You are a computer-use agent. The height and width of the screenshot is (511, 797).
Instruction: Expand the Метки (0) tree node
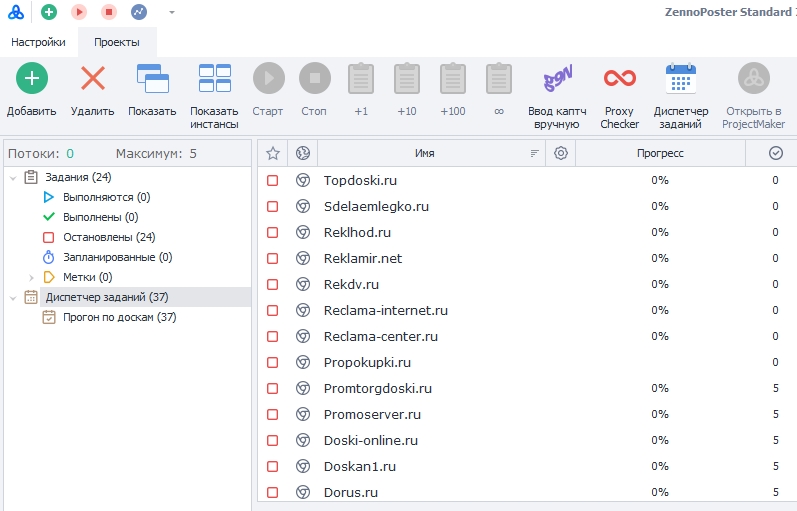click(x=32, y=278)
